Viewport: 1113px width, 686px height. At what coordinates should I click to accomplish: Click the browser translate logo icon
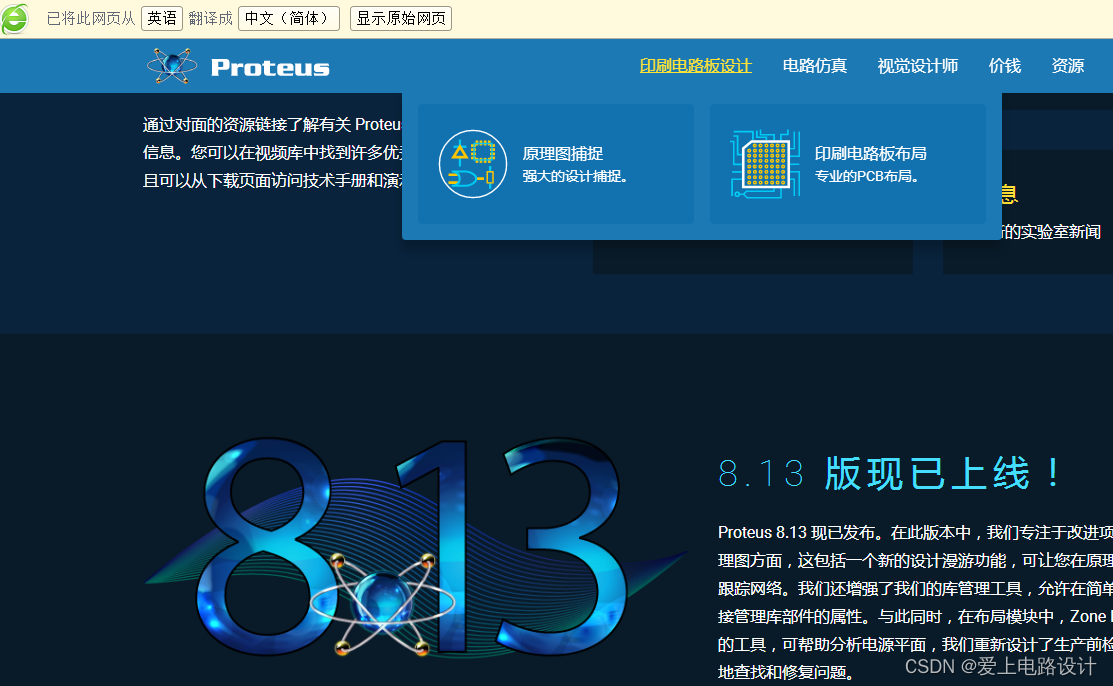point(15,18)
